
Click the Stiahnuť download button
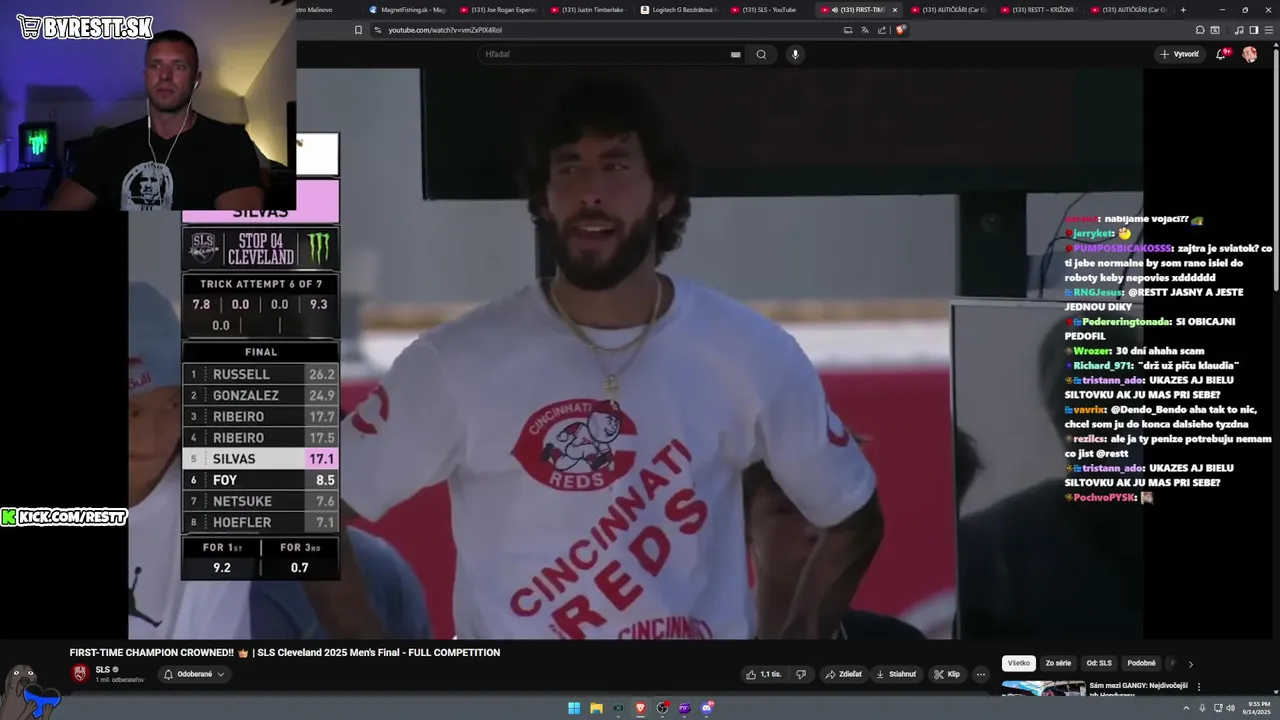click(x=896, y=674)
